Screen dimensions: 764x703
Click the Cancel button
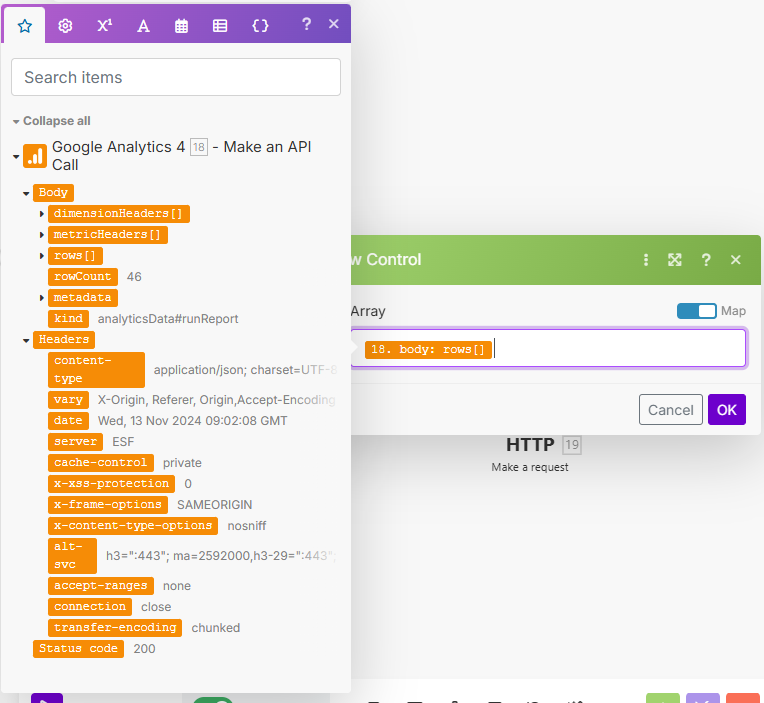click(670, 410)
